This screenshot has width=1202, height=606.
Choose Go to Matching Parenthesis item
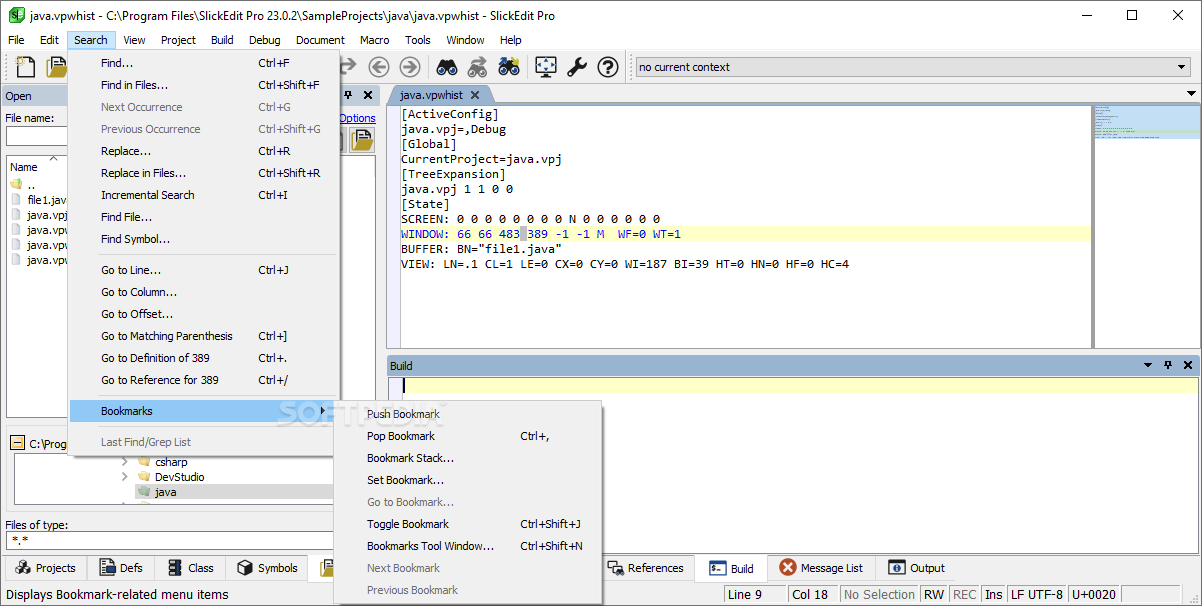click(204, 336)
